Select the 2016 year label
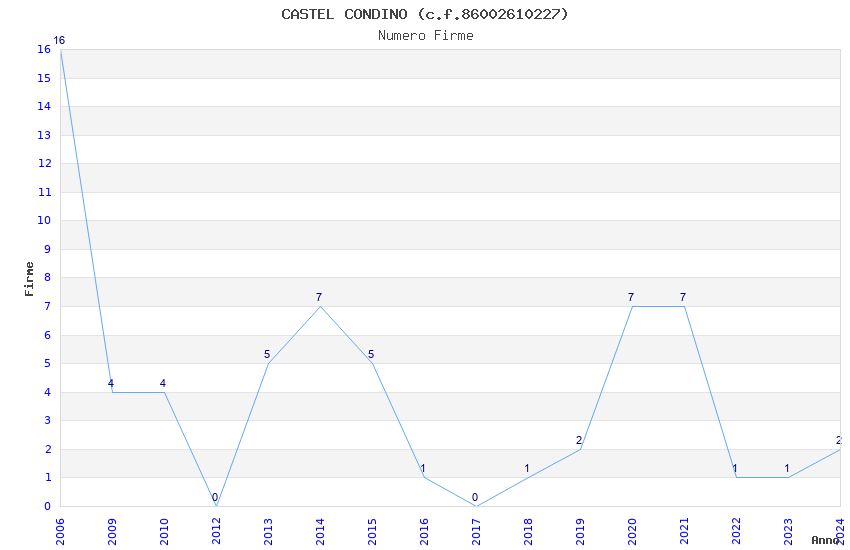 tap(424, 532)
